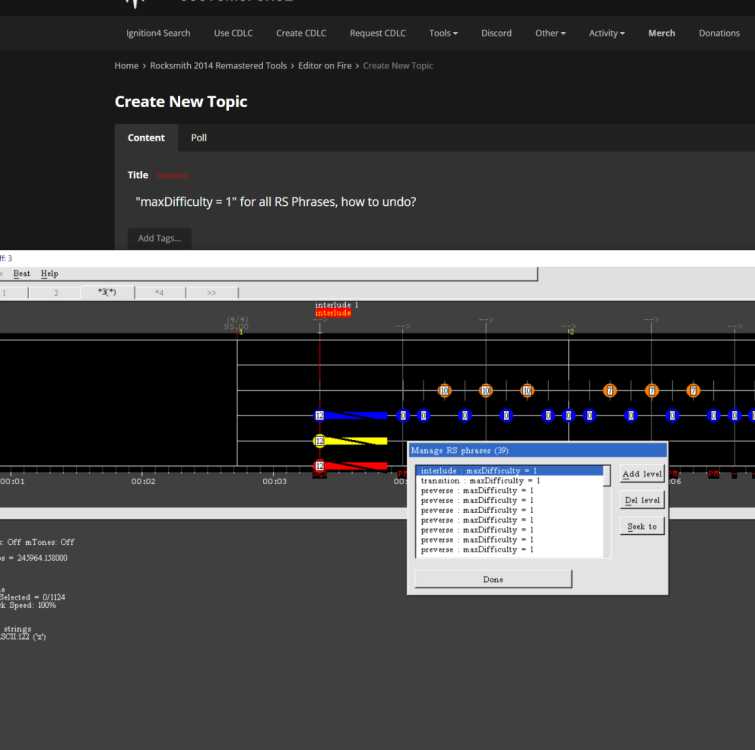Expand the Other dropdown in the navbar
Screen dimensions: 755x750
point(549,33)
